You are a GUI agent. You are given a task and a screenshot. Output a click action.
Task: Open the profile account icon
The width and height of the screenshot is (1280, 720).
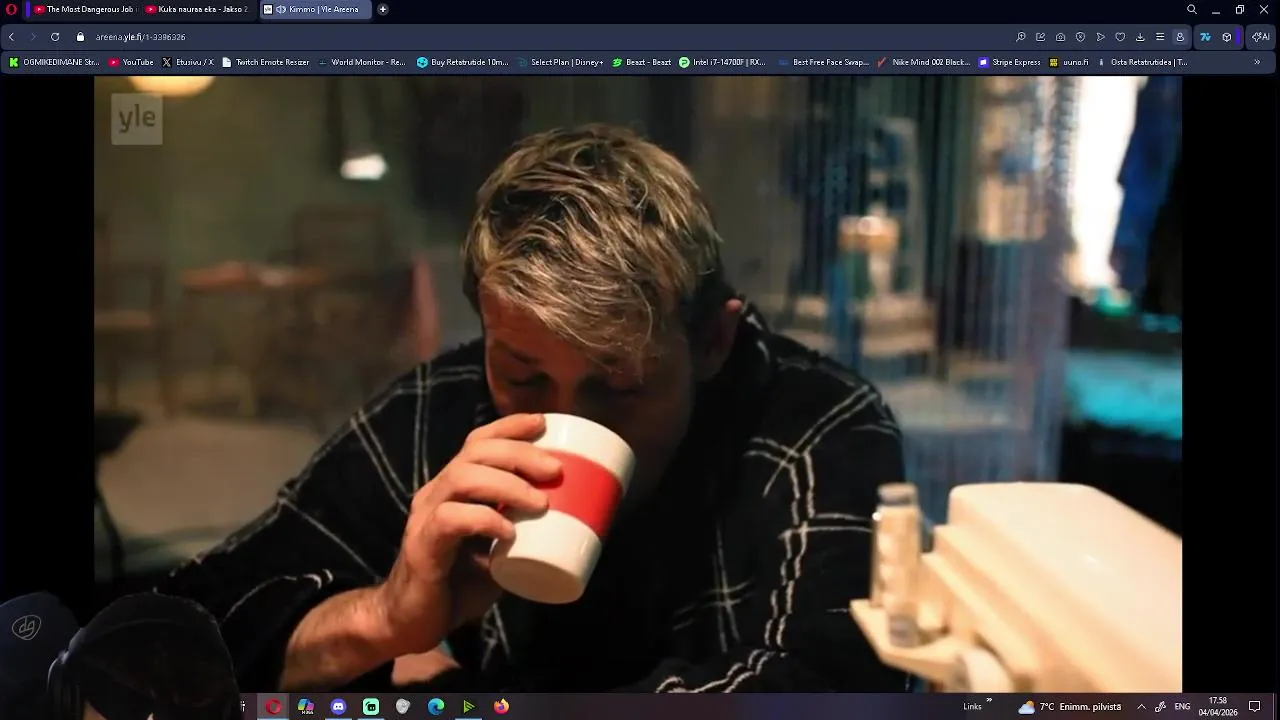point(1180,37)
